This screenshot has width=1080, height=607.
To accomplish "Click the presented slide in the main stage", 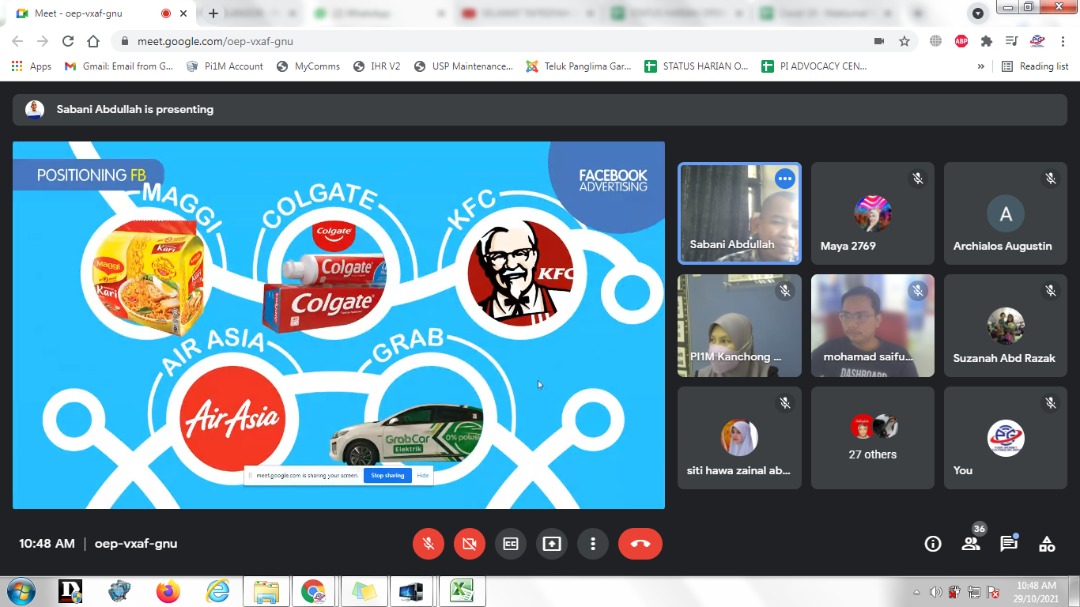I will [x=339, y=325].
